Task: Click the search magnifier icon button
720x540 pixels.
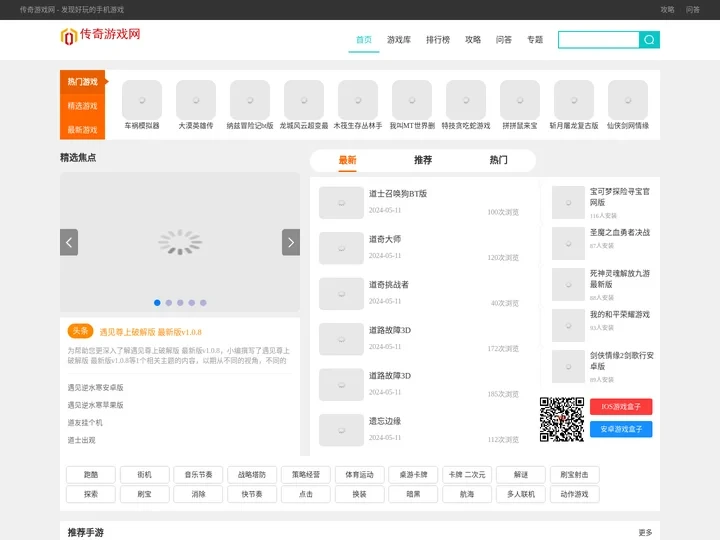Action: click(649, 39)
